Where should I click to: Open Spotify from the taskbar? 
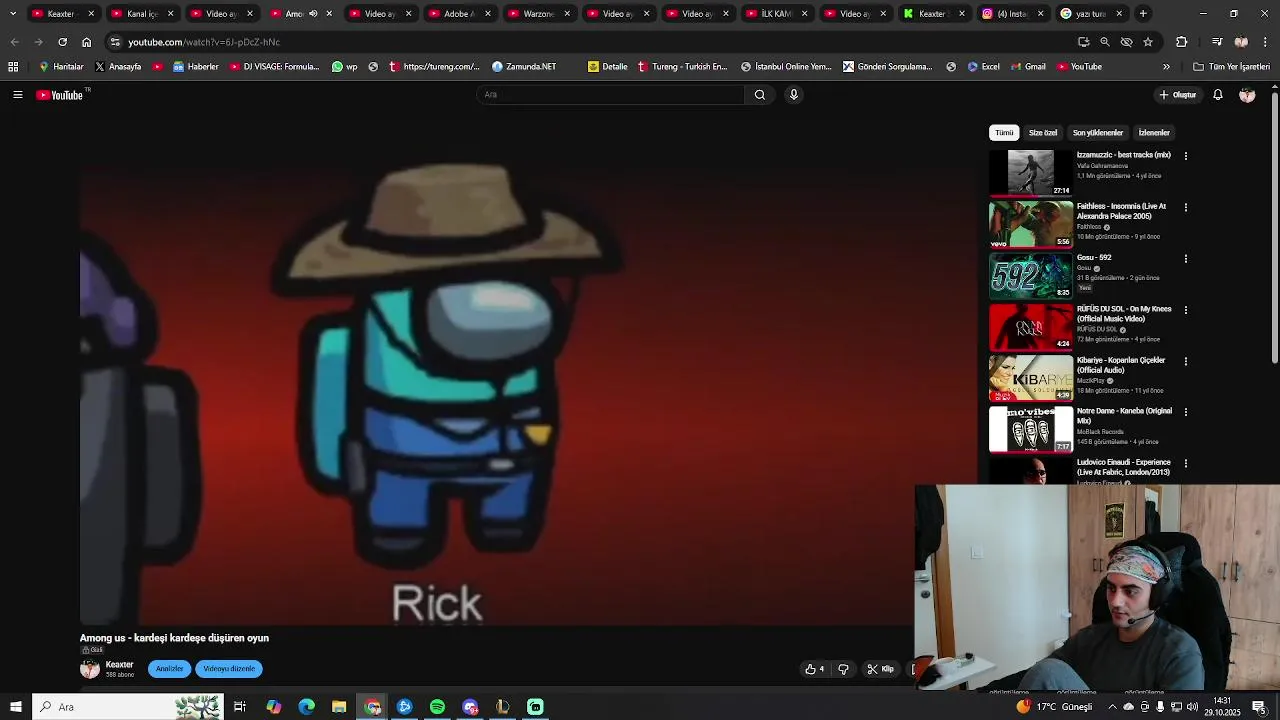(x=437, y=707)
